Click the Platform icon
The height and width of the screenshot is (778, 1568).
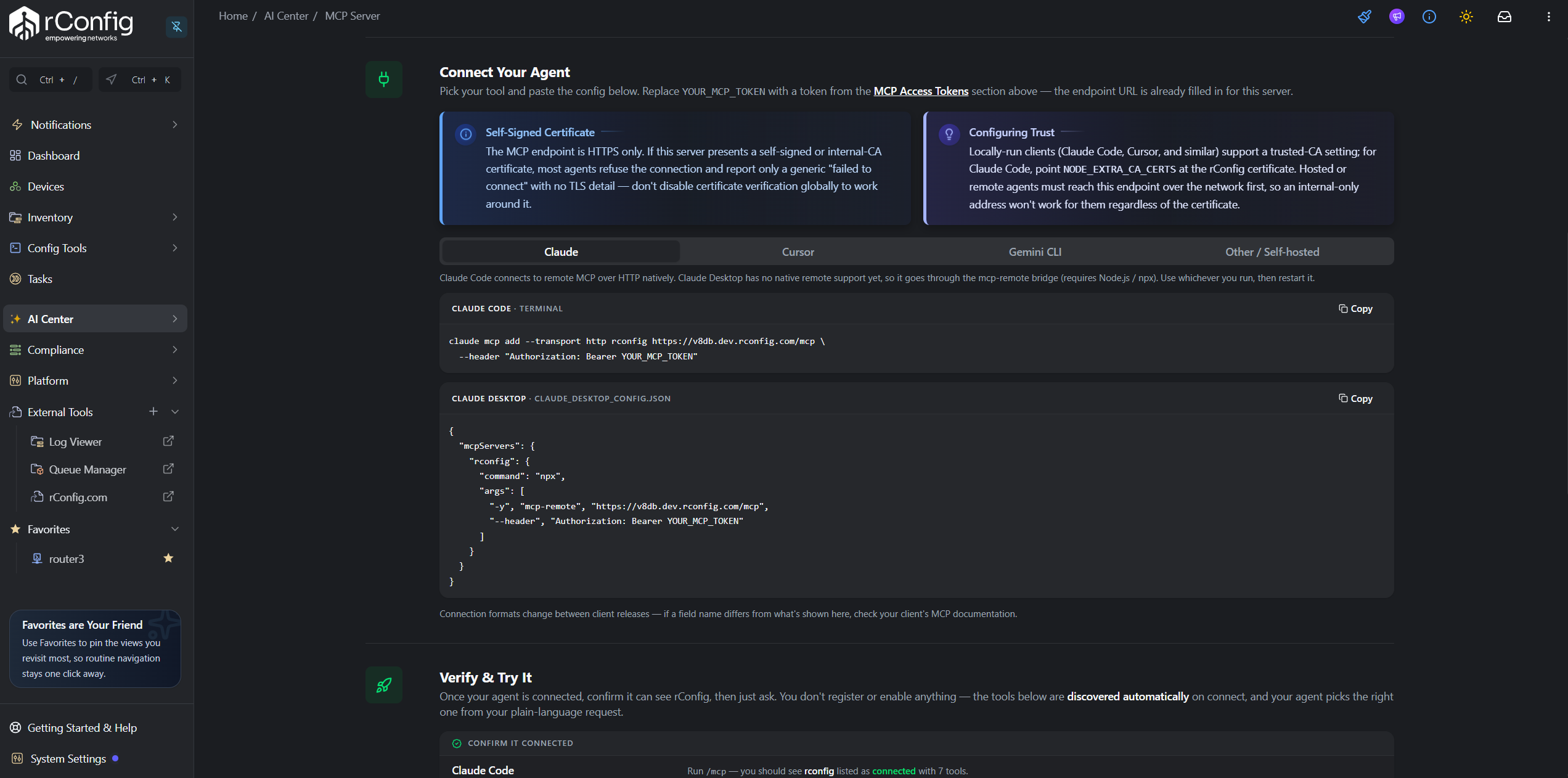pyautogui.click(x=15, y=380)
